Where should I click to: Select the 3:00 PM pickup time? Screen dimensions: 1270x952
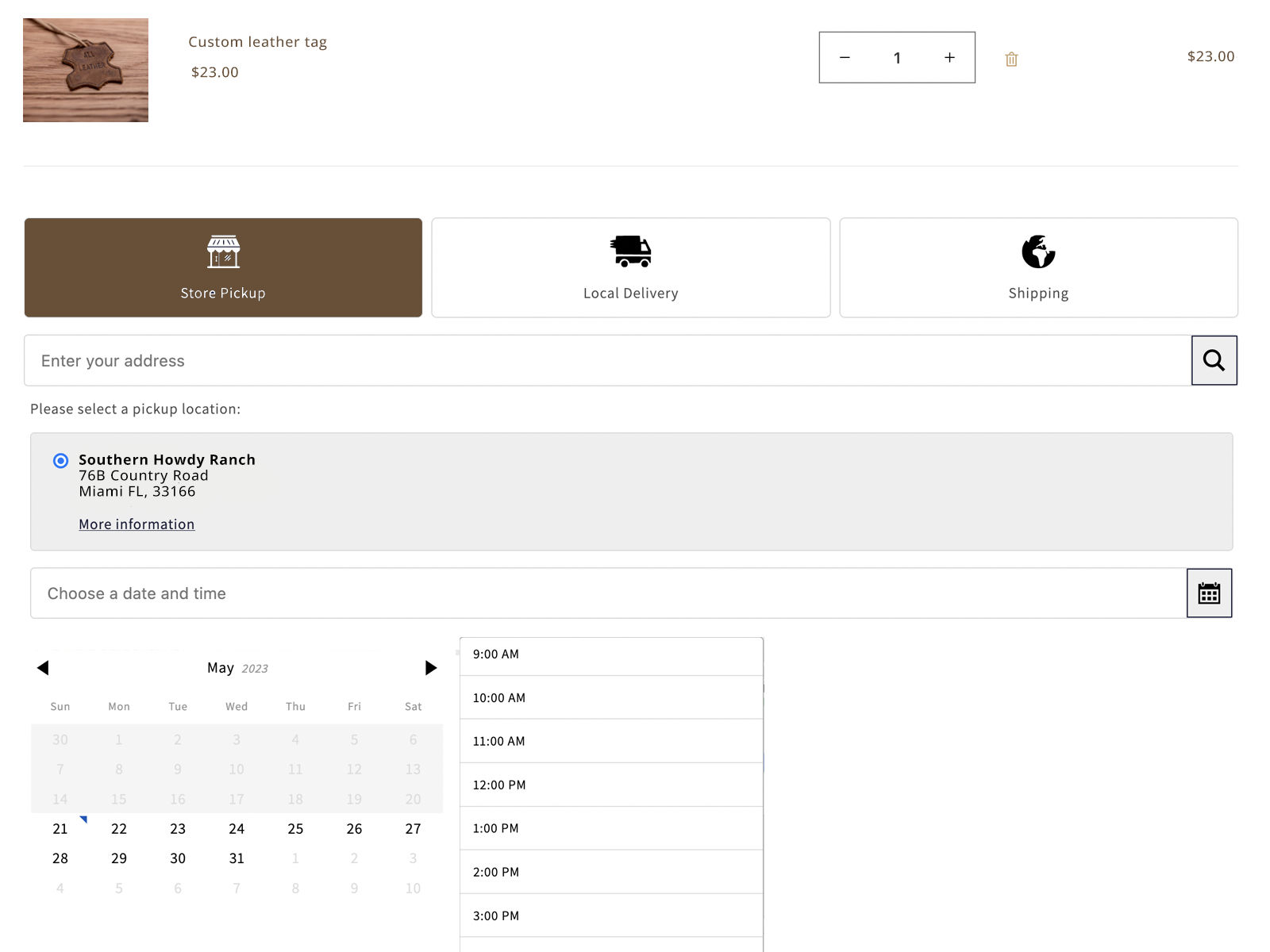click(611, 916)
